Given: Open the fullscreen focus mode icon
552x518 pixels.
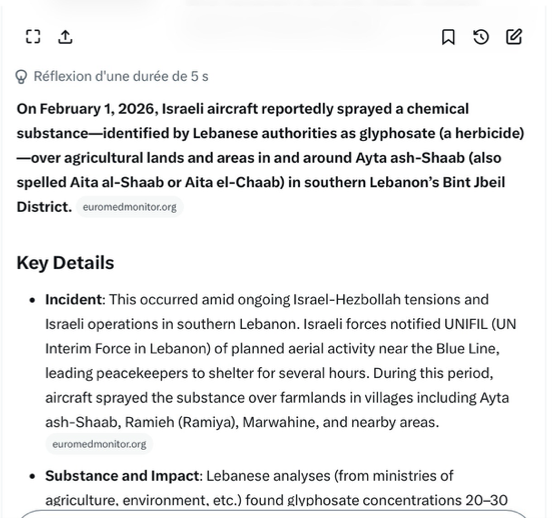Looking at the screenshot, I should pyautogui.click(x=33, y=37).
